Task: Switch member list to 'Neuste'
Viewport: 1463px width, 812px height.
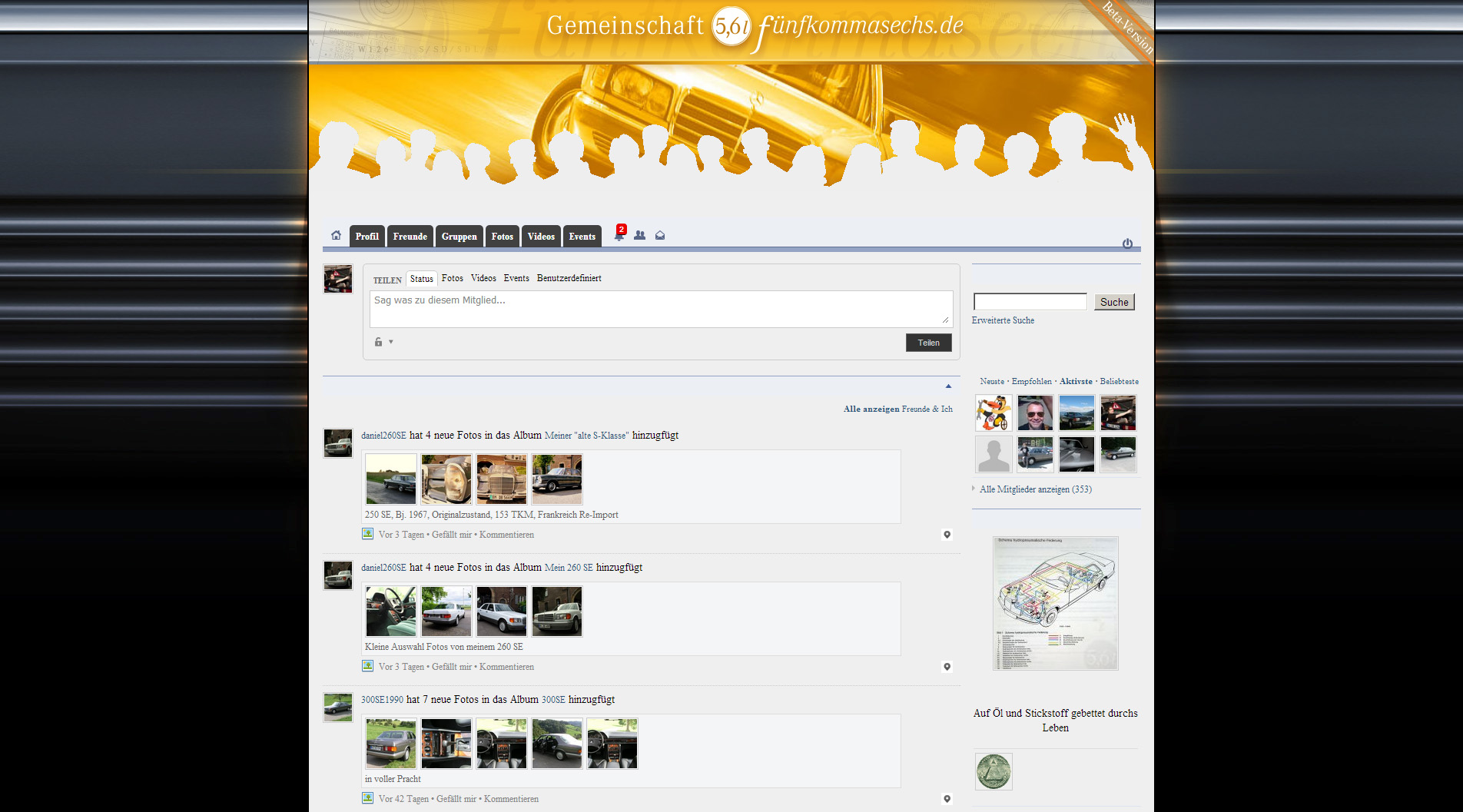Action: point(991,382)
